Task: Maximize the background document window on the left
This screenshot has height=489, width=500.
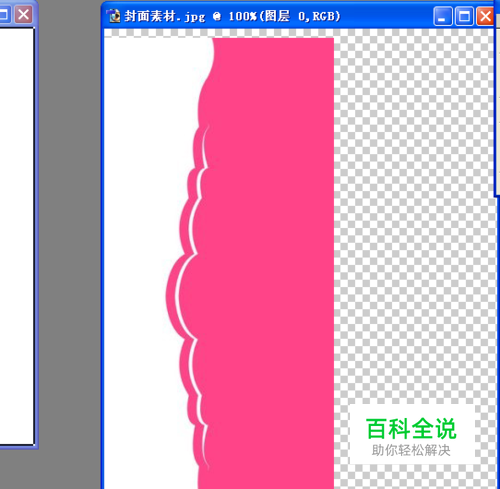Action: (4, 15)
